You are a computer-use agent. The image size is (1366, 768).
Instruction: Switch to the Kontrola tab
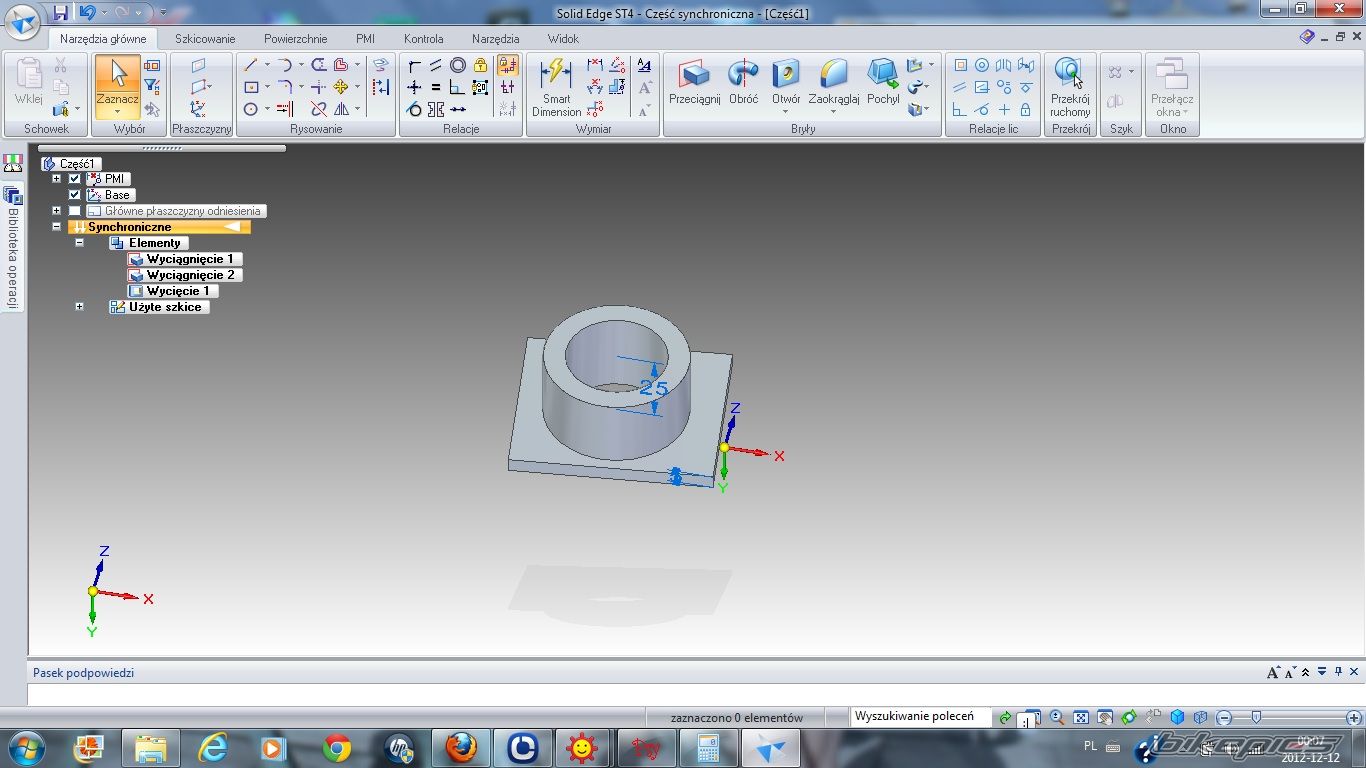click(x=423, y=39)
